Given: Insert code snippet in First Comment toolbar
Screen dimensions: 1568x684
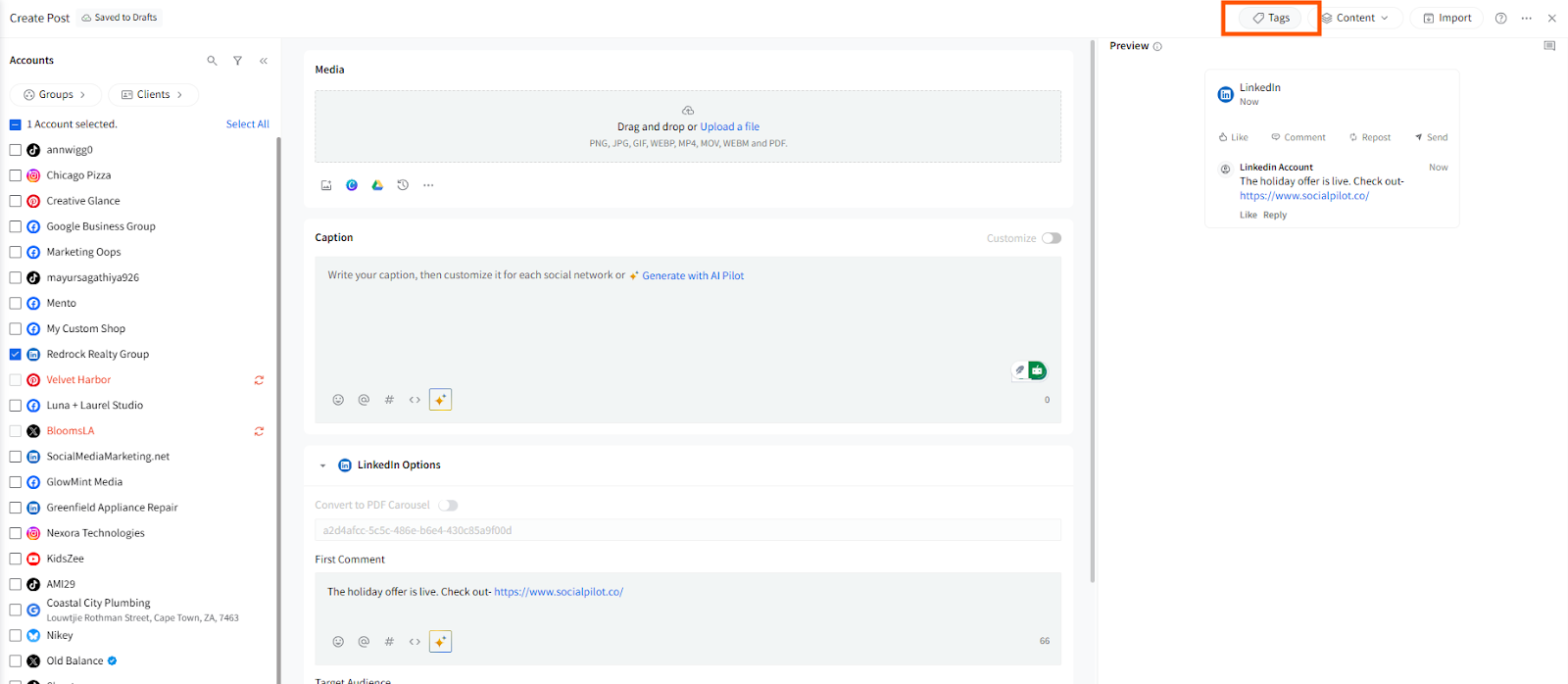Looking at the screenshot, I should point(415,642).
